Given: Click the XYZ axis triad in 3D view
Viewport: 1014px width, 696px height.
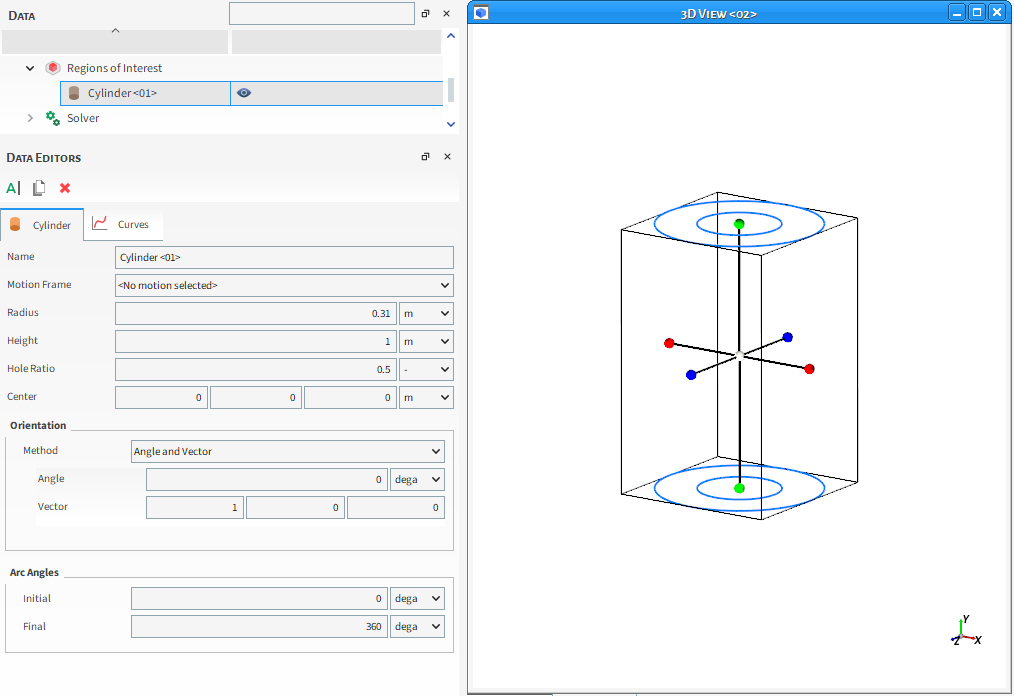Looking at the screenshot, I should 966,631.
